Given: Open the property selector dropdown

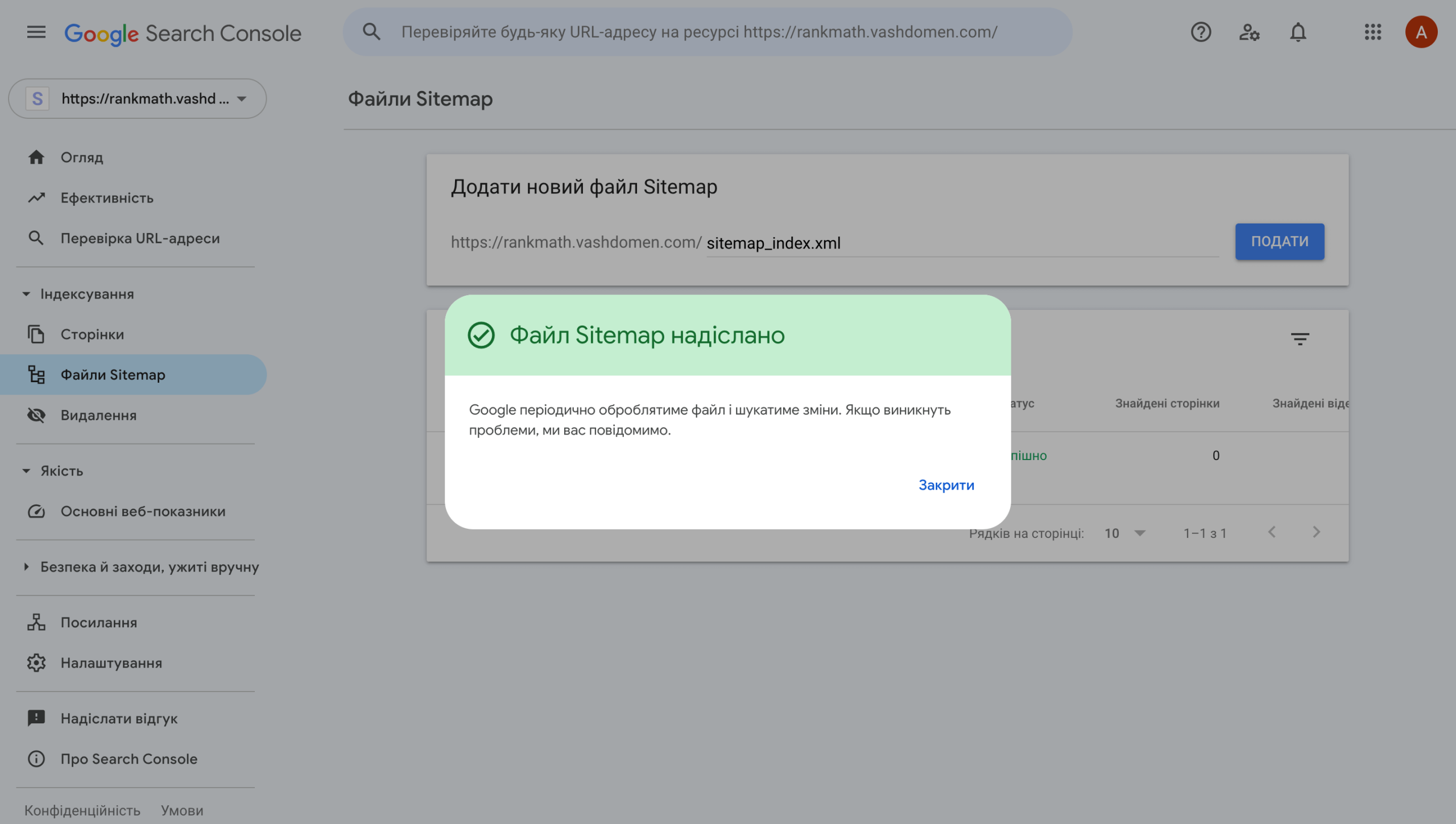Looking at the screenshot, I should point(138,98).
